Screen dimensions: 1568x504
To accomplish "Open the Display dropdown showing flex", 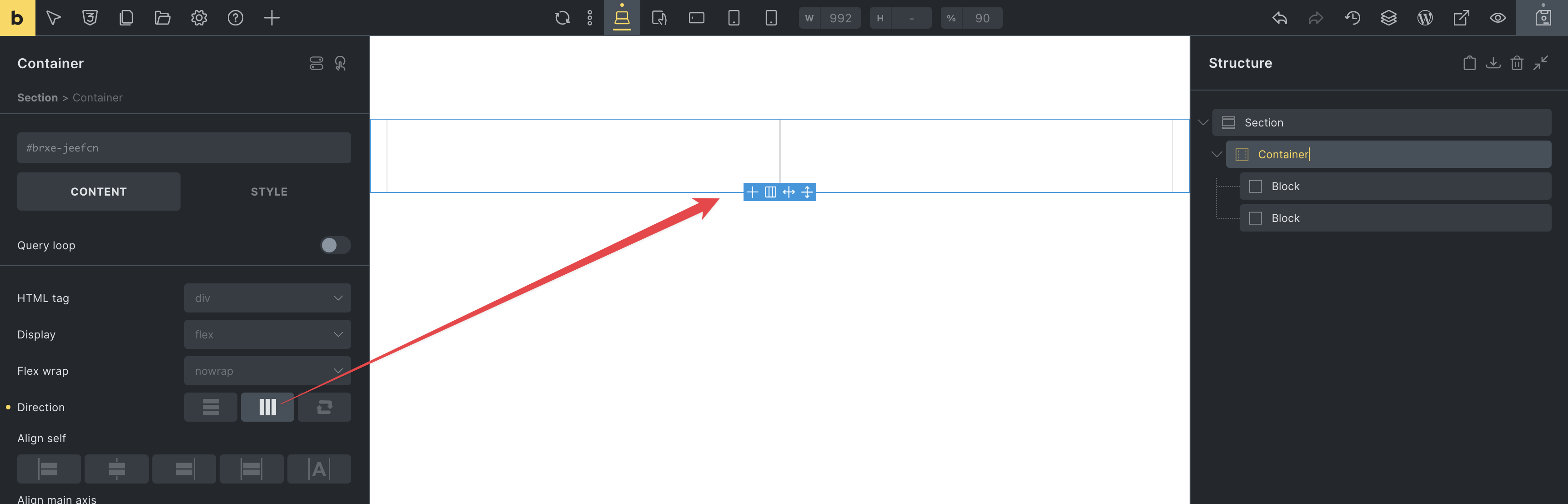I will click(267, 335).
